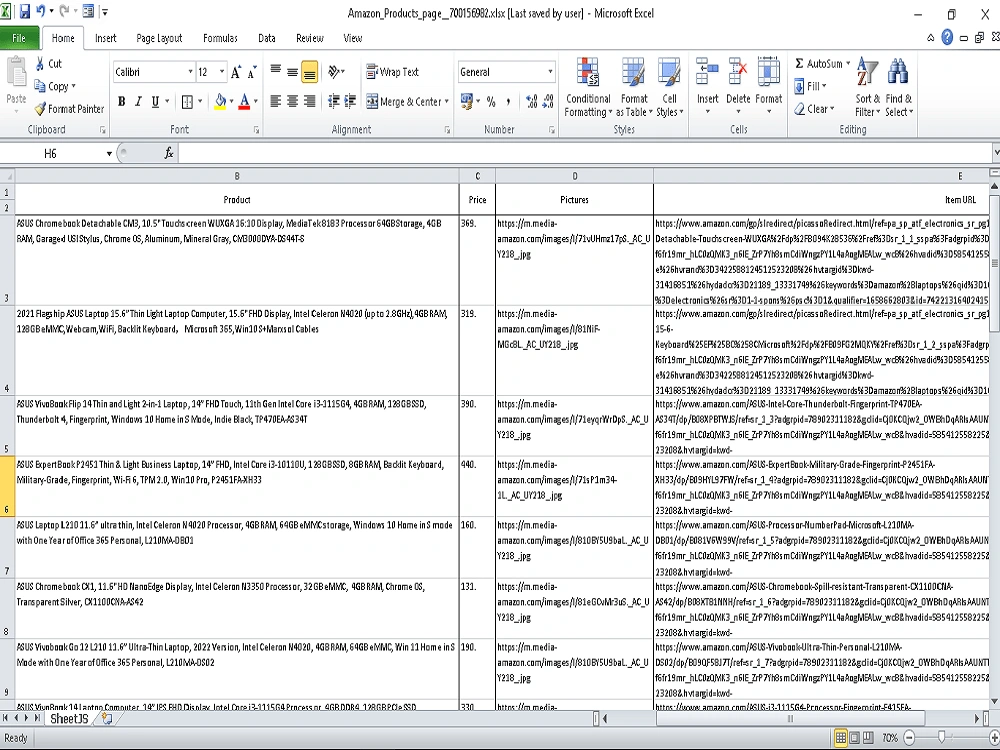
Task: Click Find & Select binoculars icon
Action: [x=898, y=73]
